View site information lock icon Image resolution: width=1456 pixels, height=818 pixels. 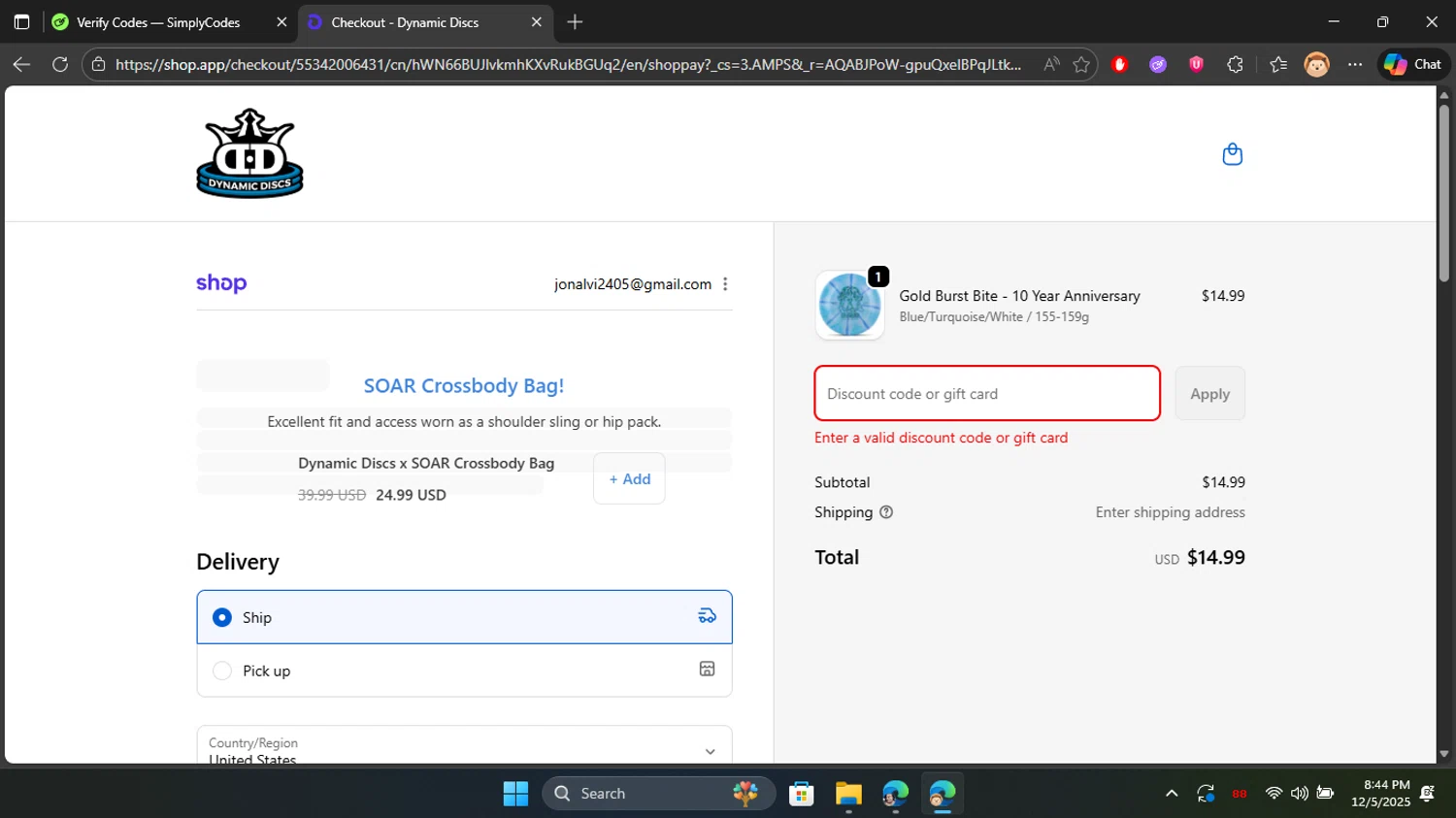98,64
